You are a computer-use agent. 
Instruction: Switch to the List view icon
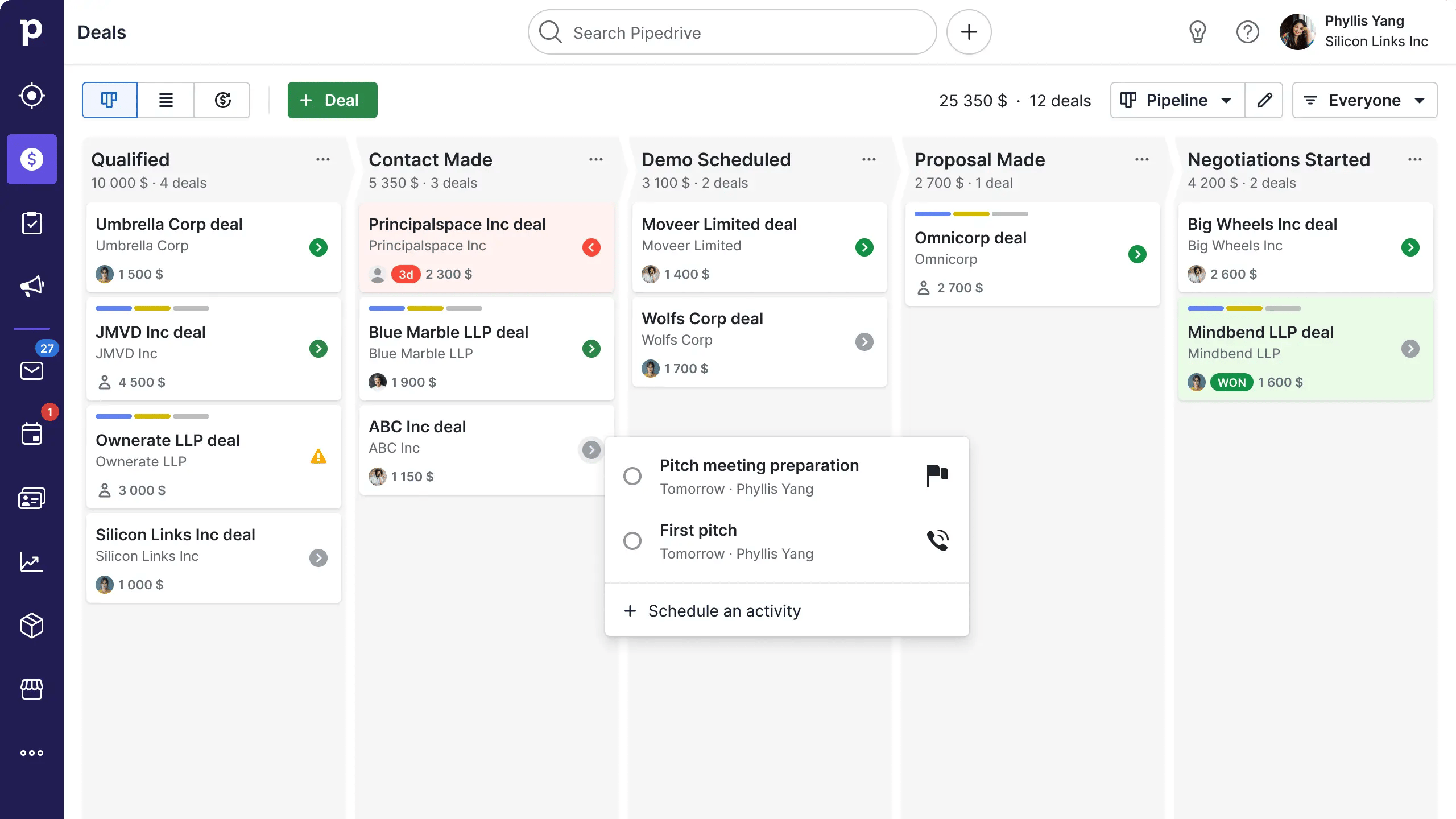pos(166,100)
